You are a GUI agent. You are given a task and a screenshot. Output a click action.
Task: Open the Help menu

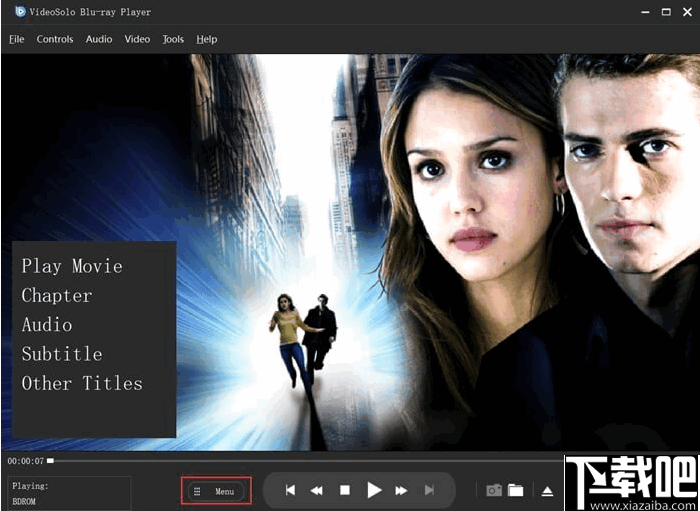(x=207, y=39)
